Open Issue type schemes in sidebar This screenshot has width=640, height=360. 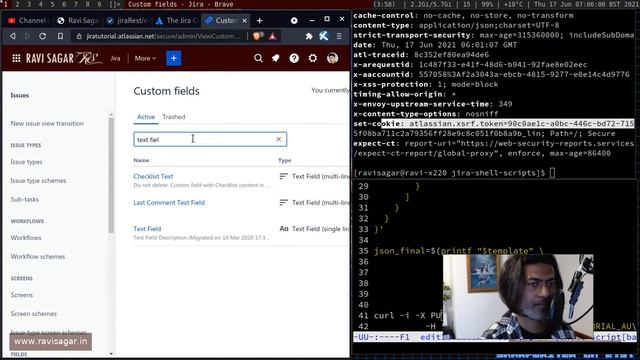pos(38,180)
